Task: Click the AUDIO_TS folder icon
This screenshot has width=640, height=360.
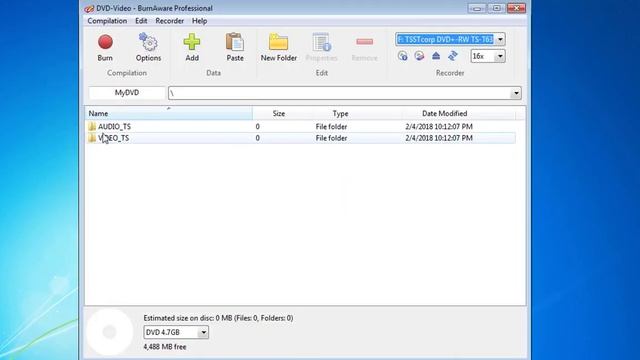Action: (92, 127)
